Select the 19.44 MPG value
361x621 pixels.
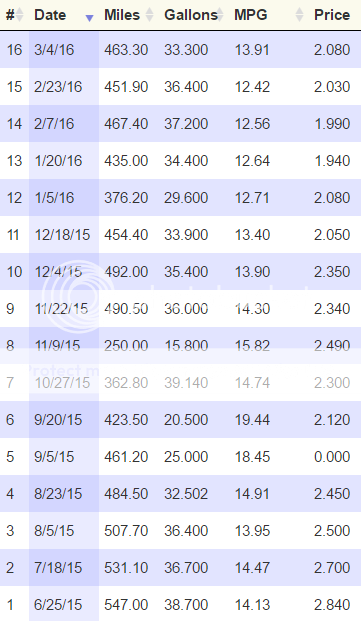(x=252, y=420)
